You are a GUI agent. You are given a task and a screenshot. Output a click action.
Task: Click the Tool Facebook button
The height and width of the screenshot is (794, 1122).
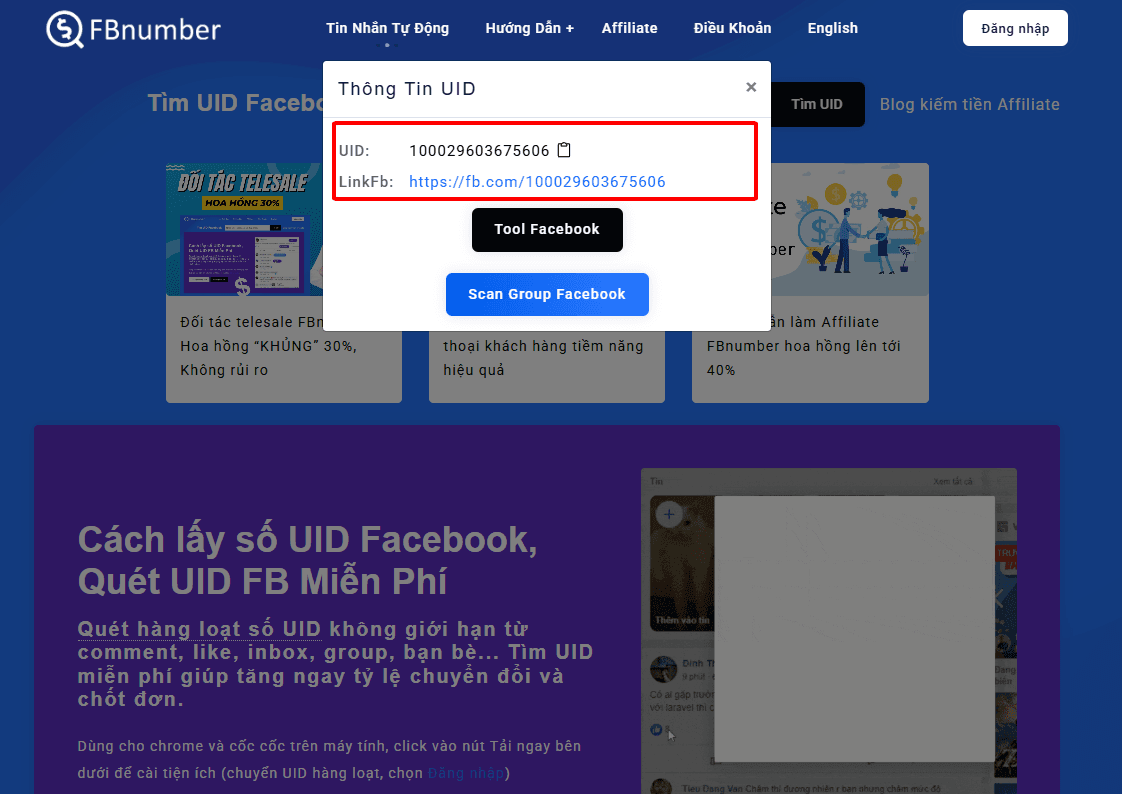547,230
